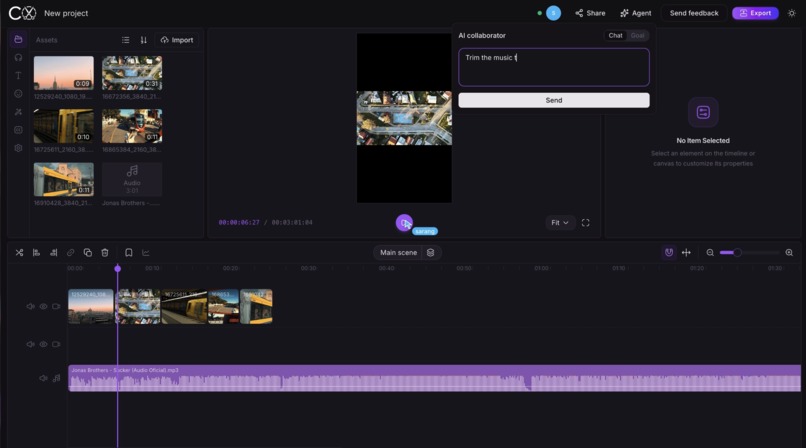The width and height of the screenshot is (806, 448).
Task: Click the delete trash icon
Action: pos(105,253)
